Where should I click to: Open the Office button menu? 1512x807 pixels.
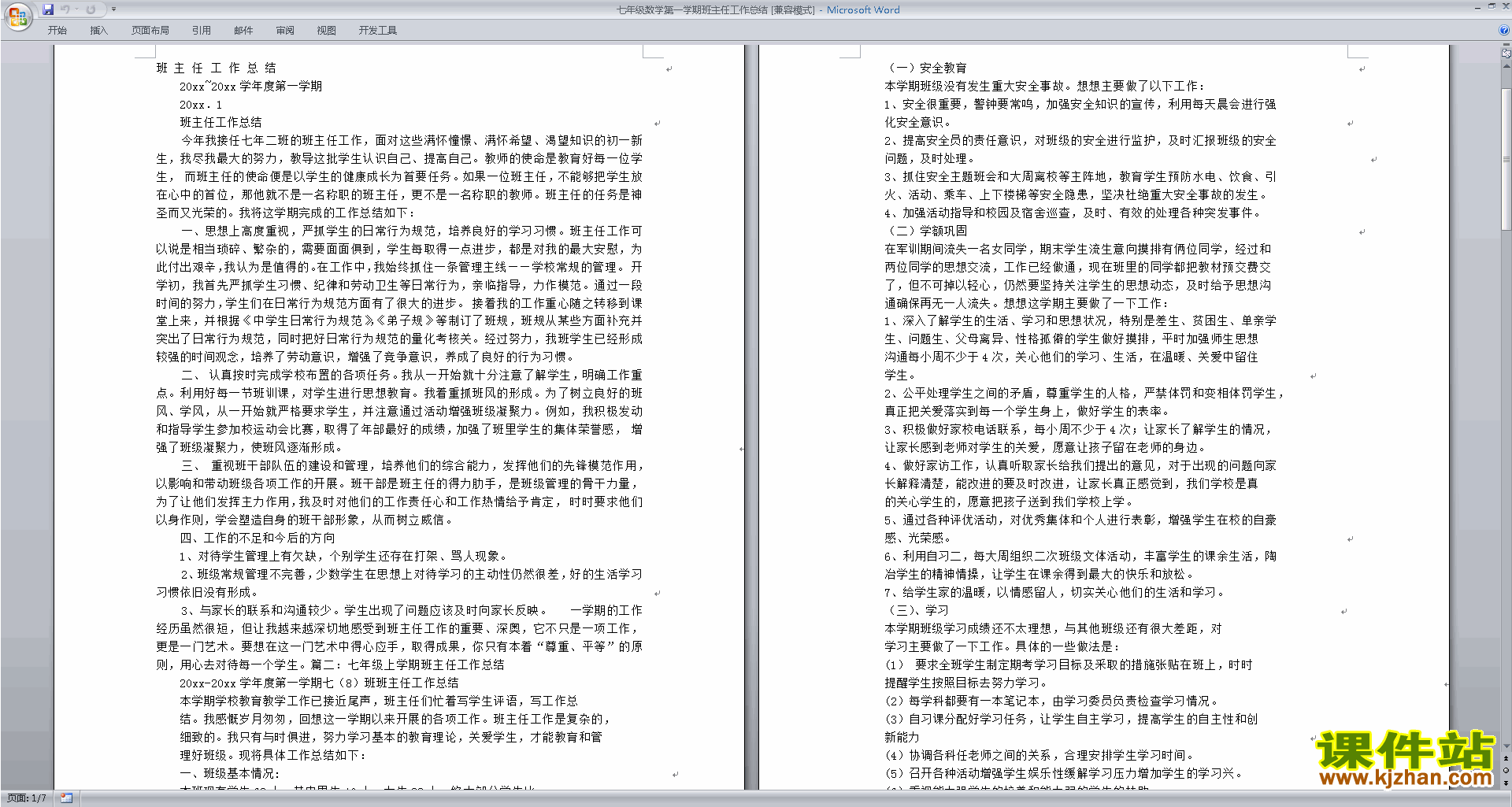[x=17, y=17]
